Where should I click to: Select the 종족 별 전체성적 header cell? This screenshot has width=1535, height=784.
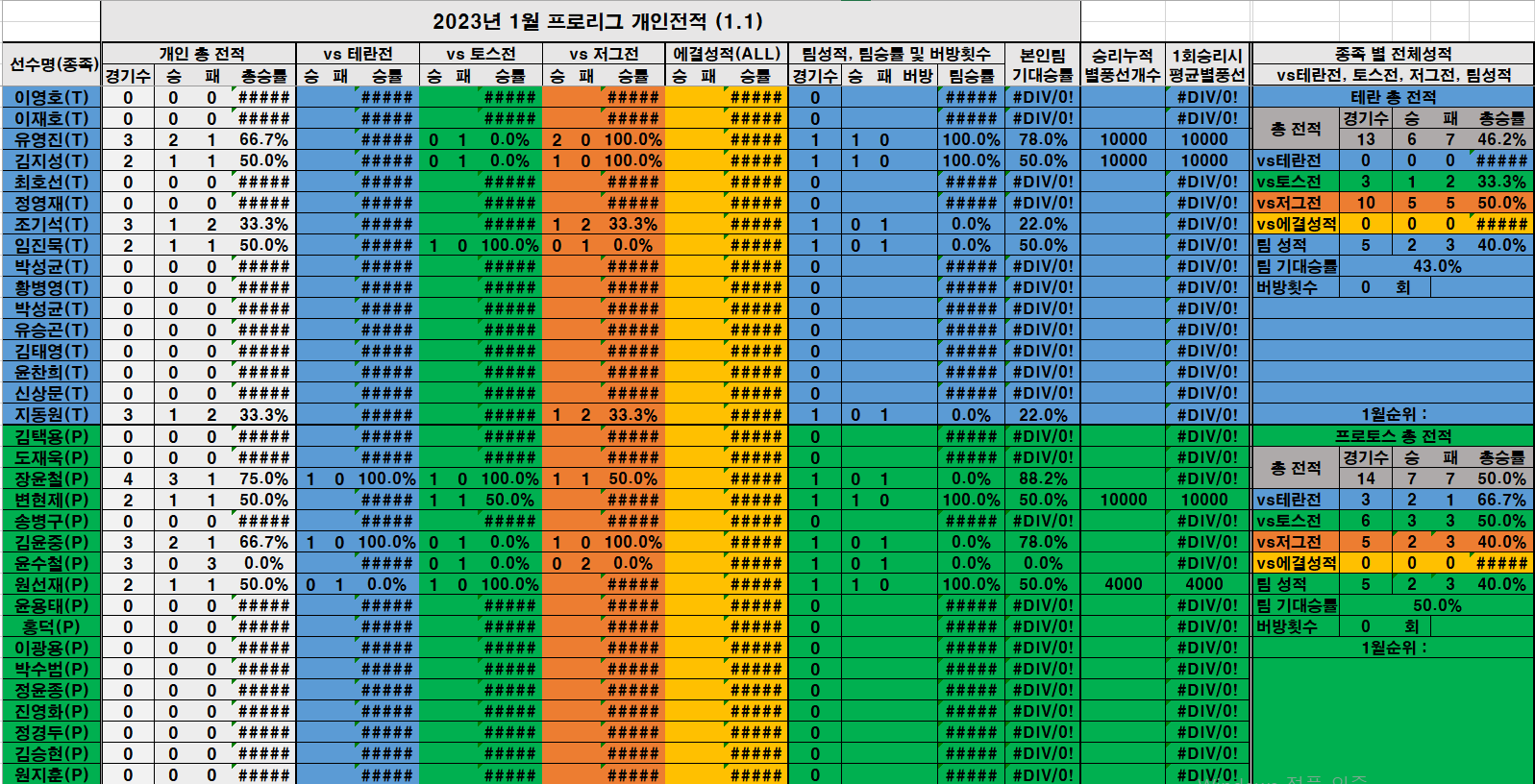click(1393, 54)
